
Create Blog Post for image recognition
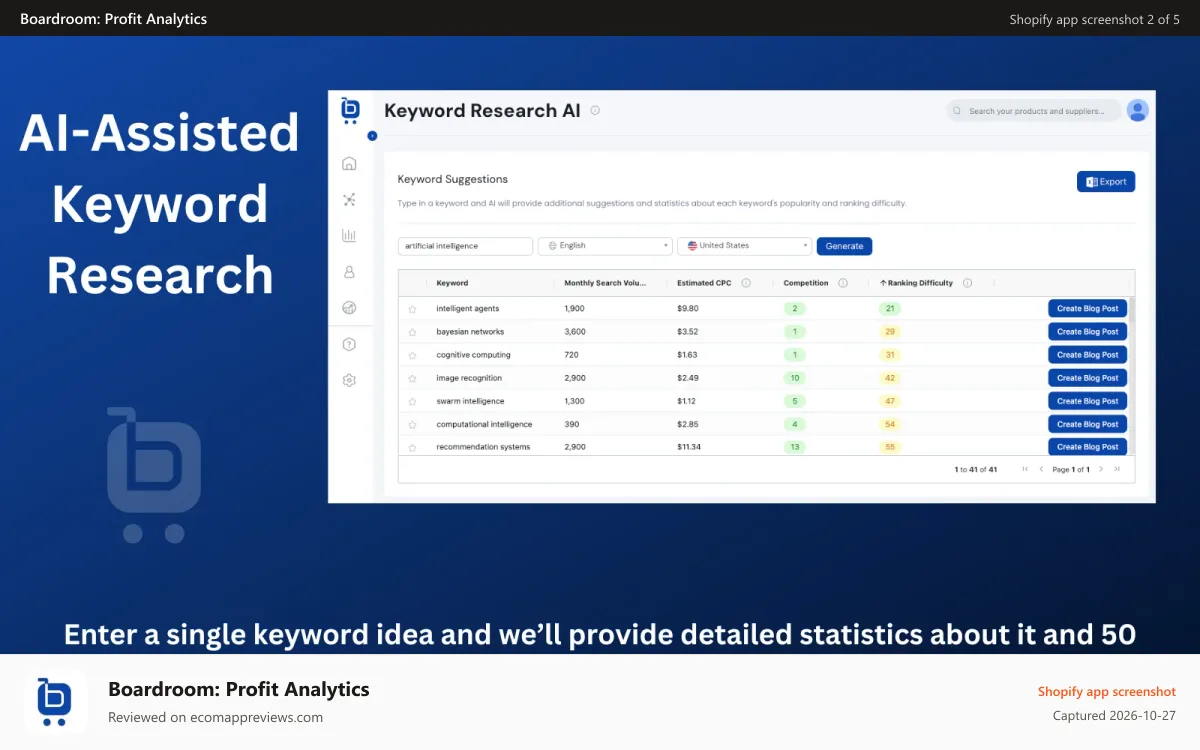pos(1088,377)
